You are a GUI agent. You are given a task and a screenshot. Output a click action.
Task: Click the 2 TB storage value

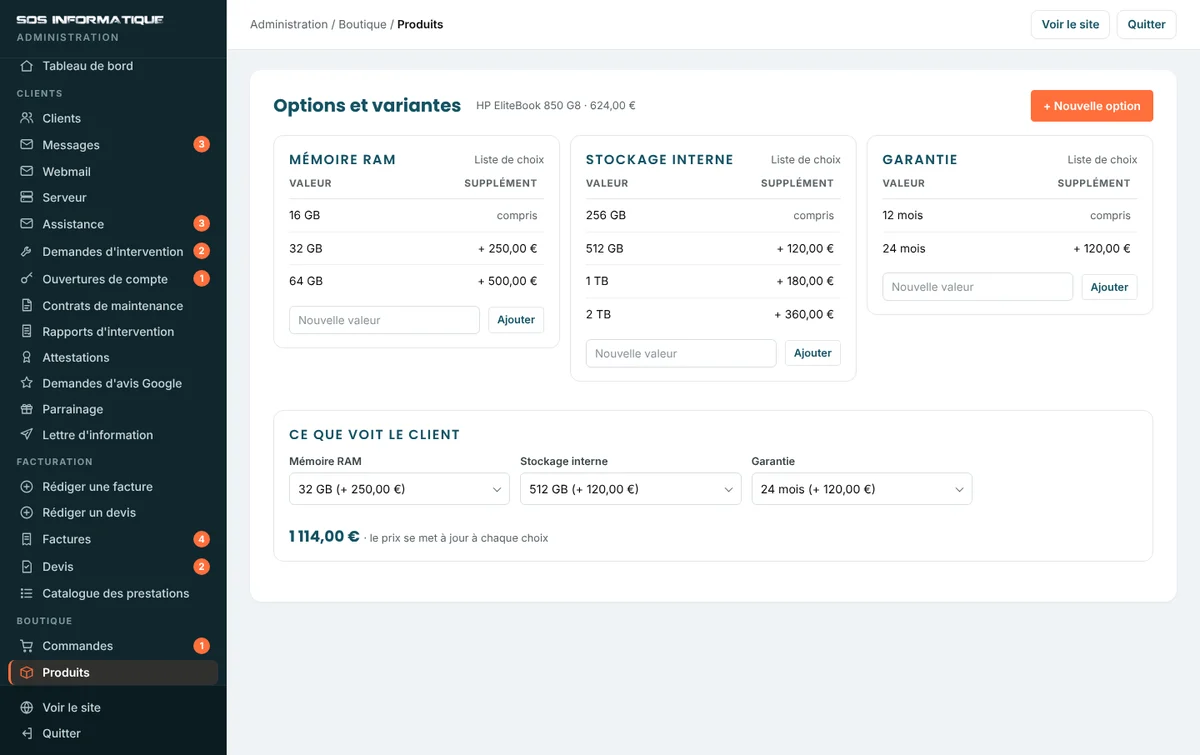(x=598, y=314)
